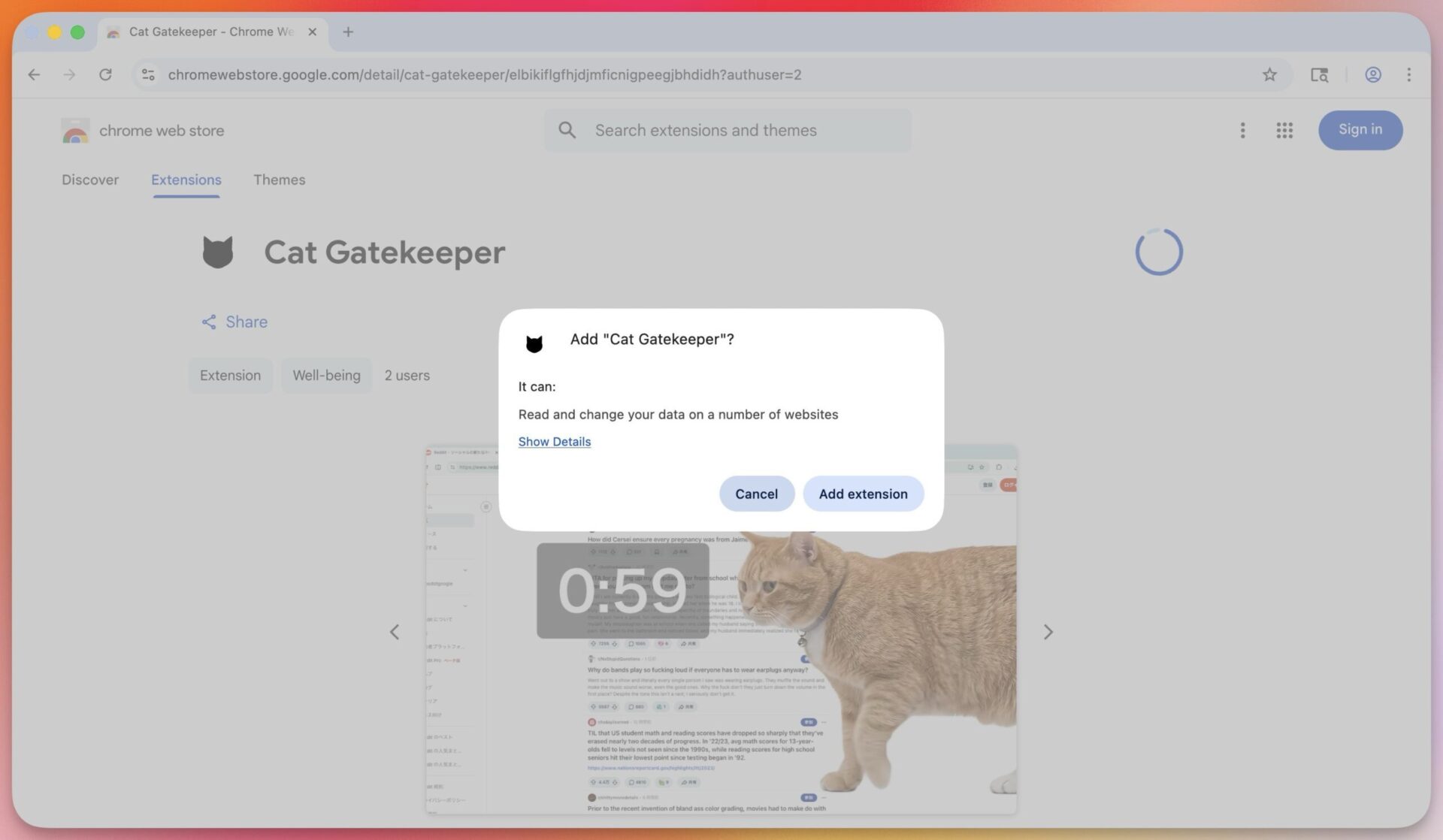Reload the page with the refresh icon
Viewport: 1443px width, 840px height.
tap(105, 74)
